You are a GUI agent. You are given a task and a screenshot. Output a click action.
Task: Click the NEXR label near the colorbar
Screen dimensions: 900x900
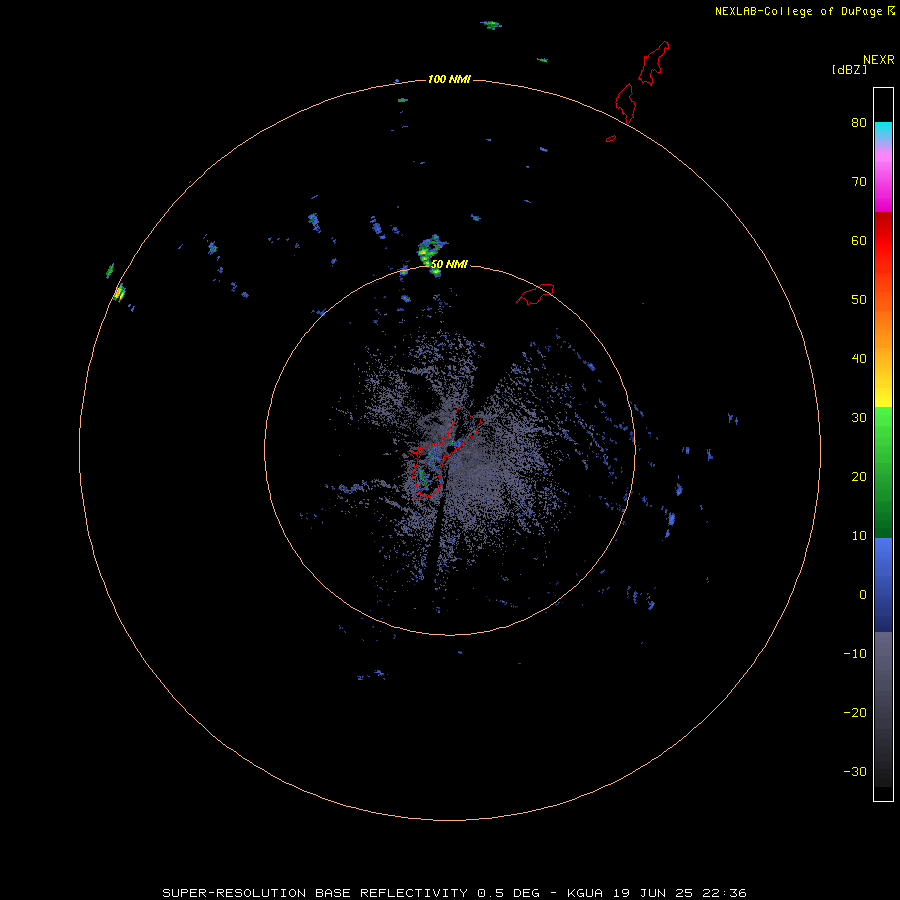879,59
